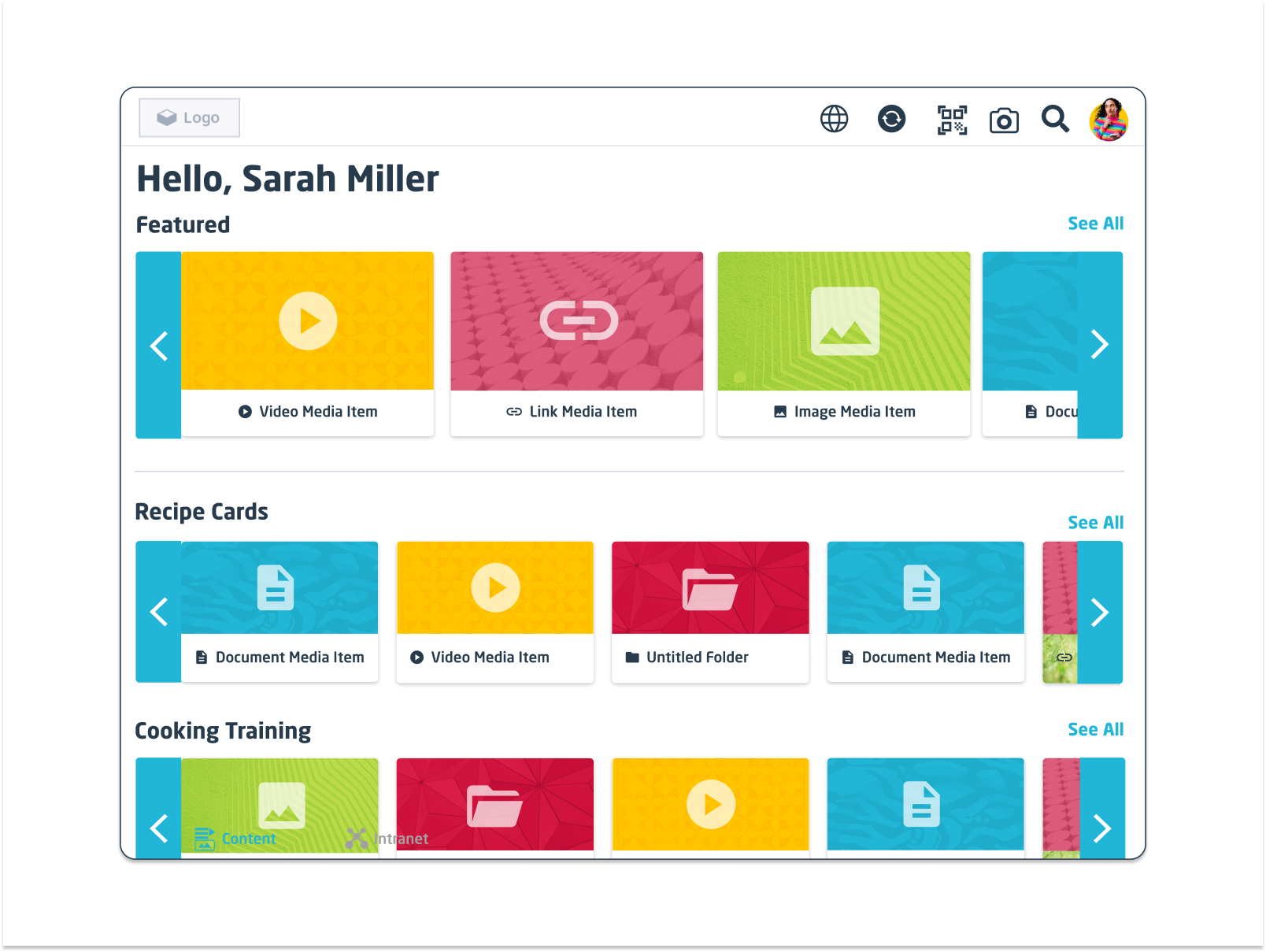
Task: Go to previous items in the Featured carousel
Action: 158,345
